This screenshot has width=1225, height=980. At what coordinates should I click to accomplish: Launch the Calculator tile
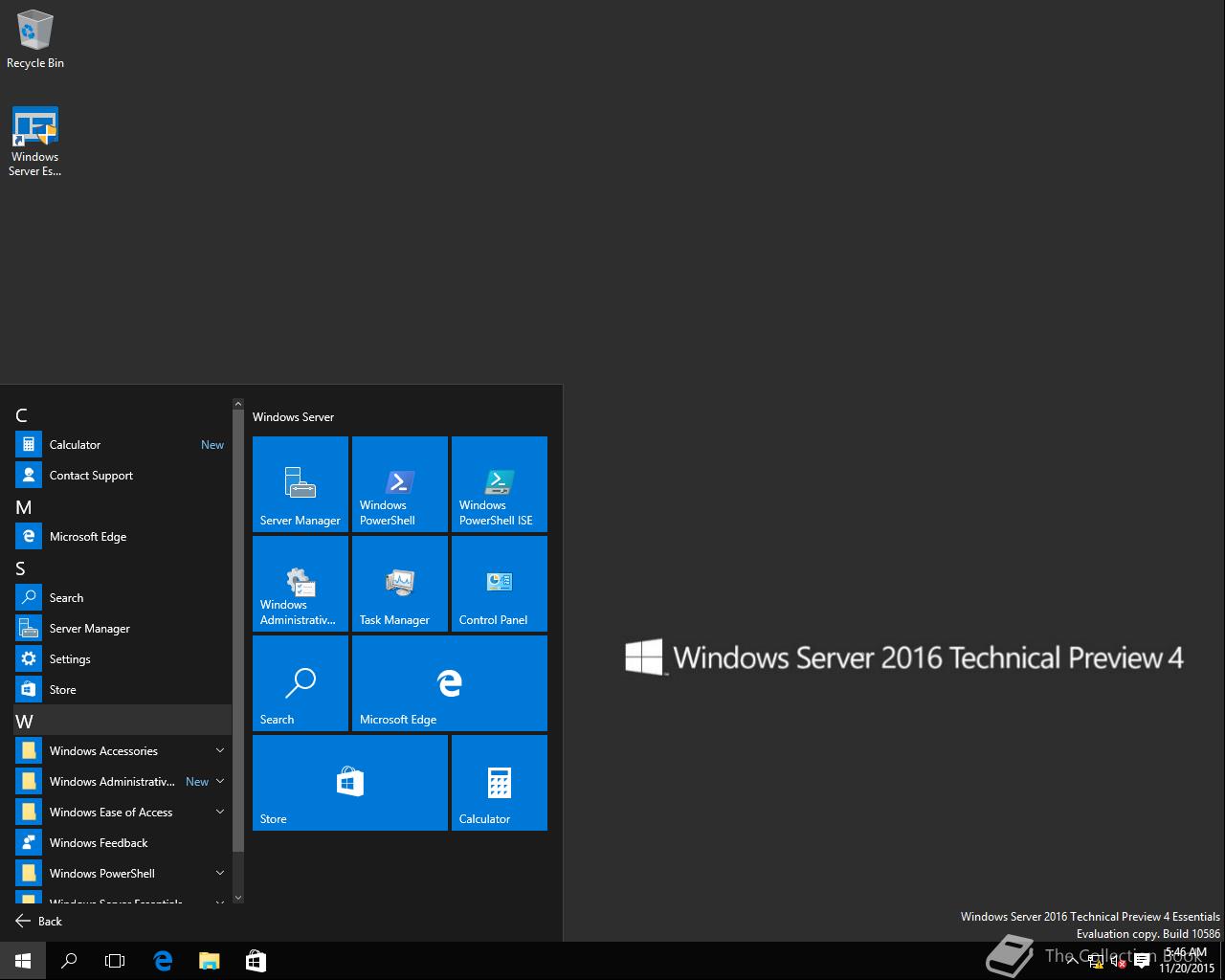[500, 783]
